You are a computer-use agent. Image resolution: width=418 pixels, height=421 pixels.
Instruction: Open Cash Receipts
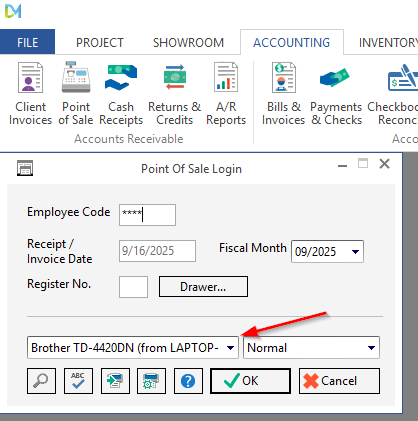(x=121, y=94)
